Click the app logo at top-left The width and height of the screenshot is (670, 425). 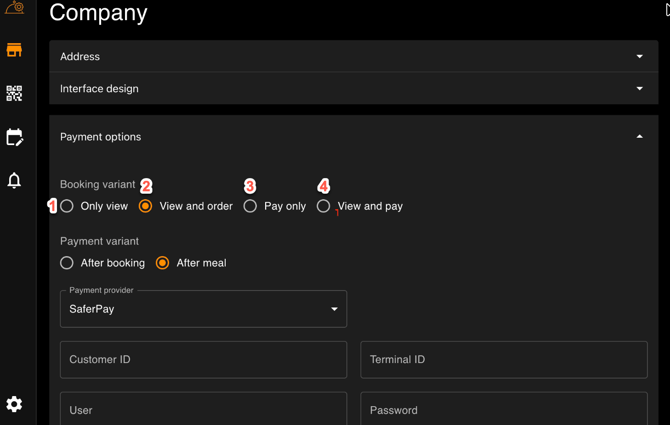pyautogui.click(x=15, y=7)
